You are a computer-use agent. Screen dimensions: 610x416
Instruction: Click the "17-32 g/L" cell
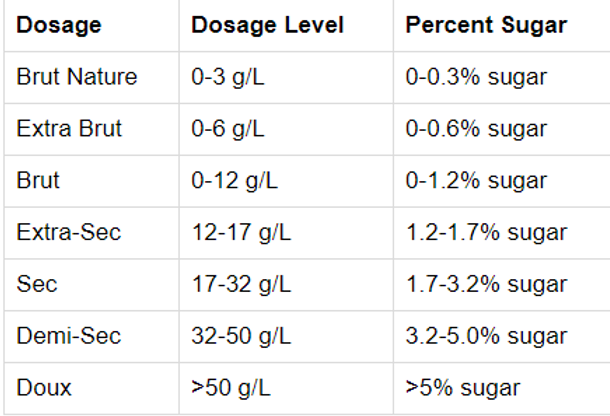tap(241, 284)
